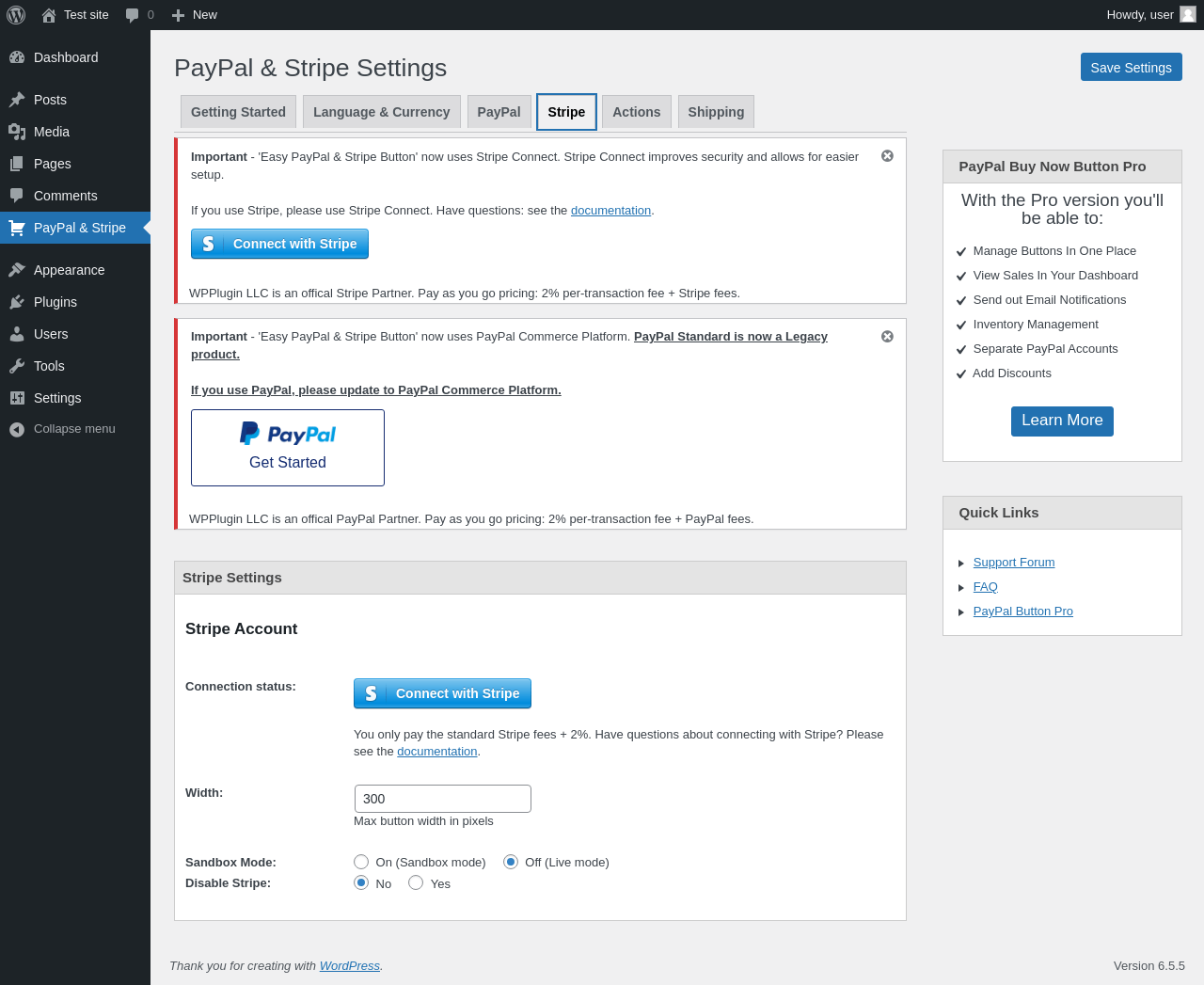
Task: Dismiss the PayPal Commerce Platform notice
Action: (887, 337)
